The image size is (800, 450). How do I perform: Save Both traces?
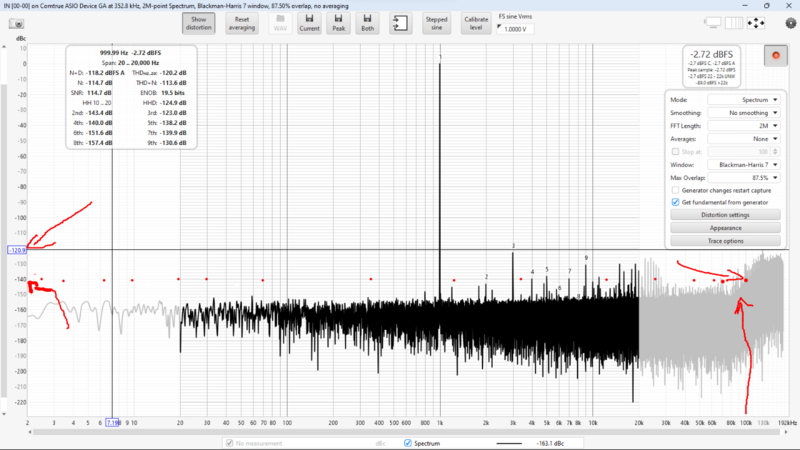point(367,23)
